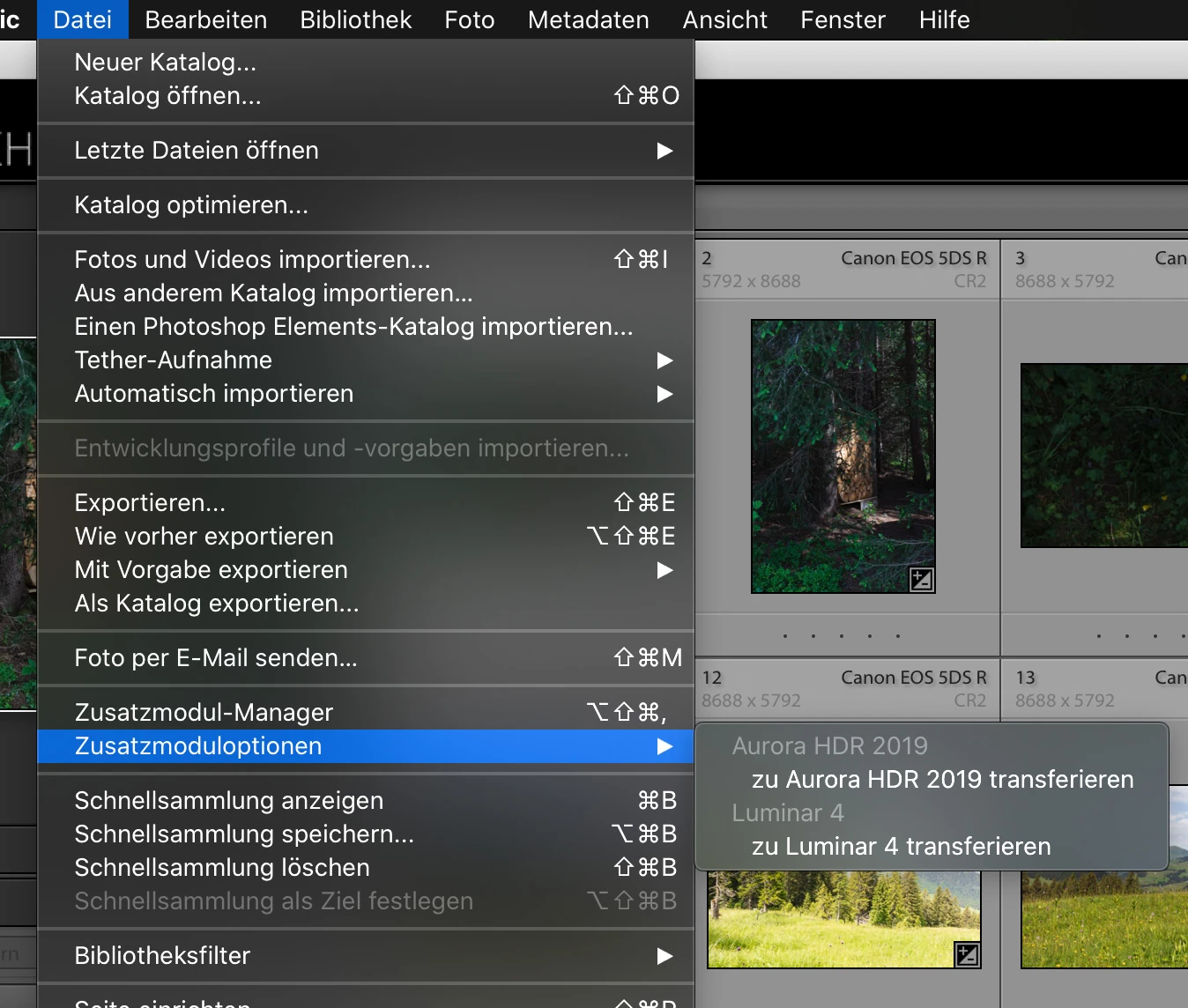The width and height of the screenshot is (1188, 1008).
Task: Choose zu Luminar 4 transferieren
Action: click(x=901, y=847)
